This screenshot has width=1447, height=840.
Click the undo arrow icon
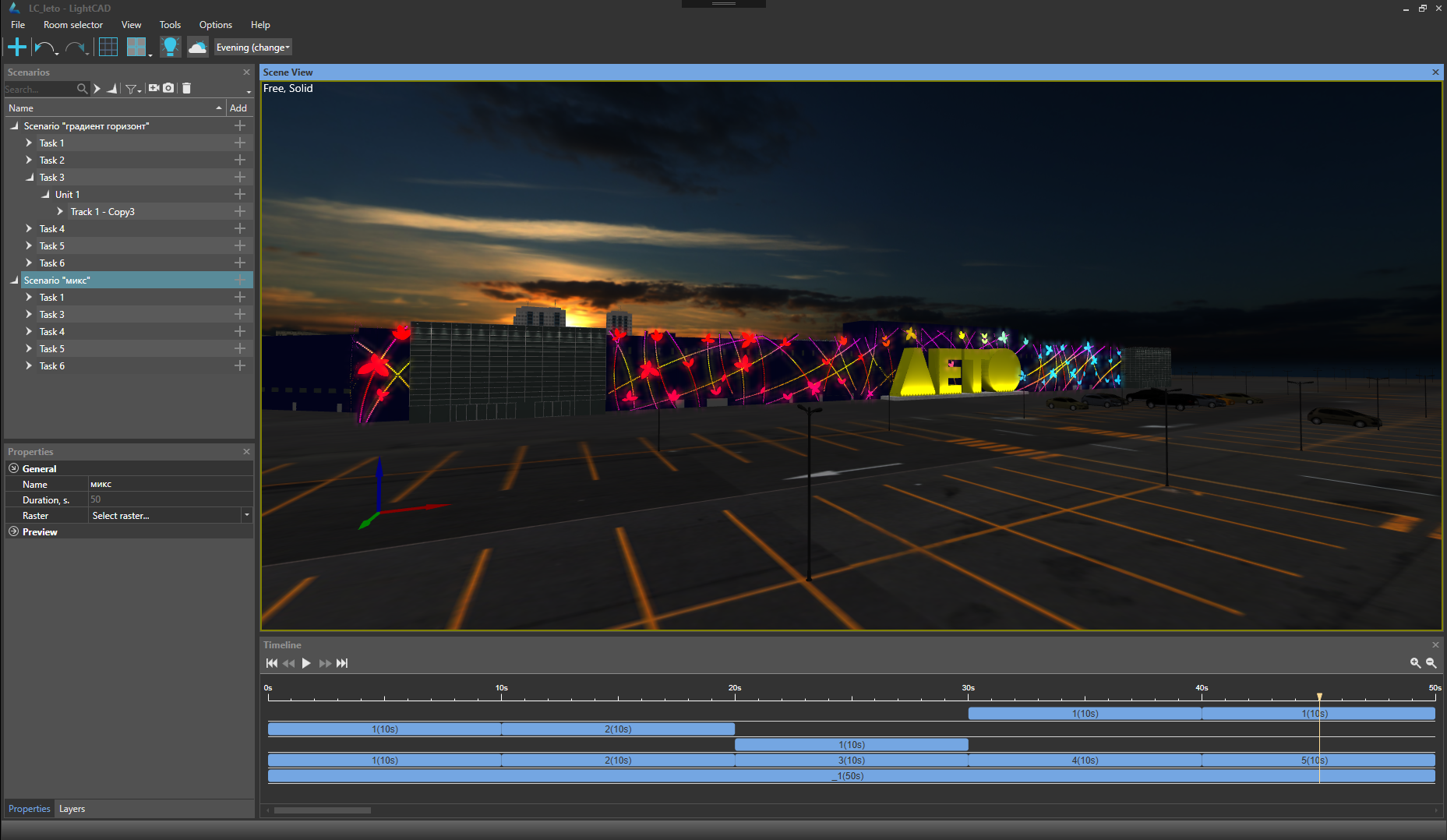44,48
